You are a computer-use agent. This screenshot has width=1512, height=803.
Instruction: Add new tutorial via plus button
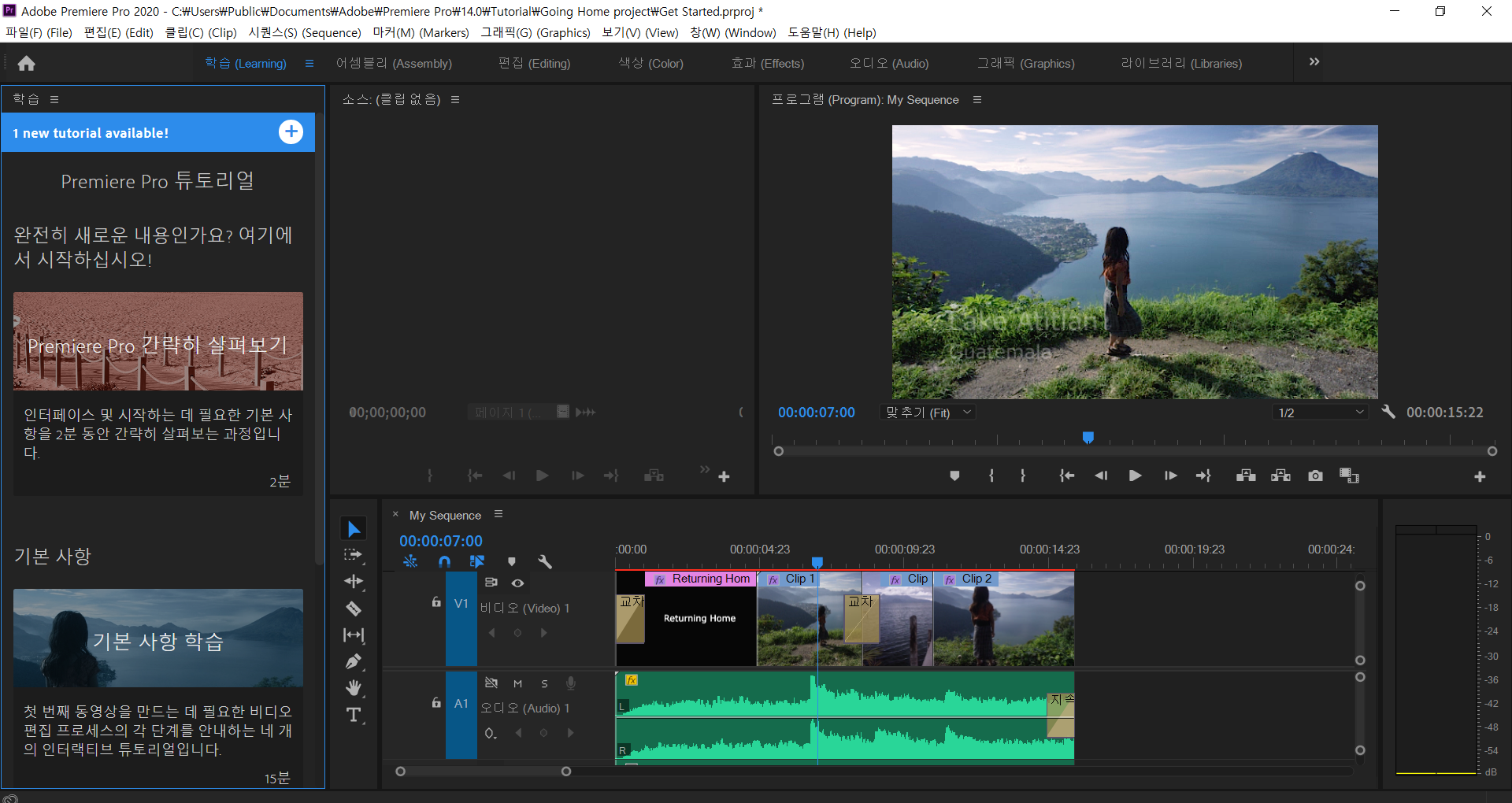[291, 132]
